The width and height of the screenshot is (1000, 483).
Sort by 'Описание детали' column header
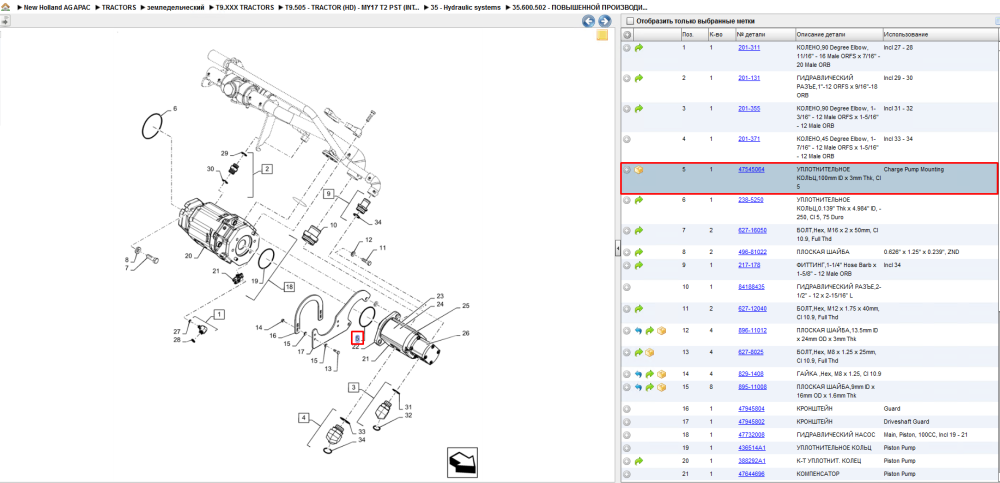[x=838, y=34]
